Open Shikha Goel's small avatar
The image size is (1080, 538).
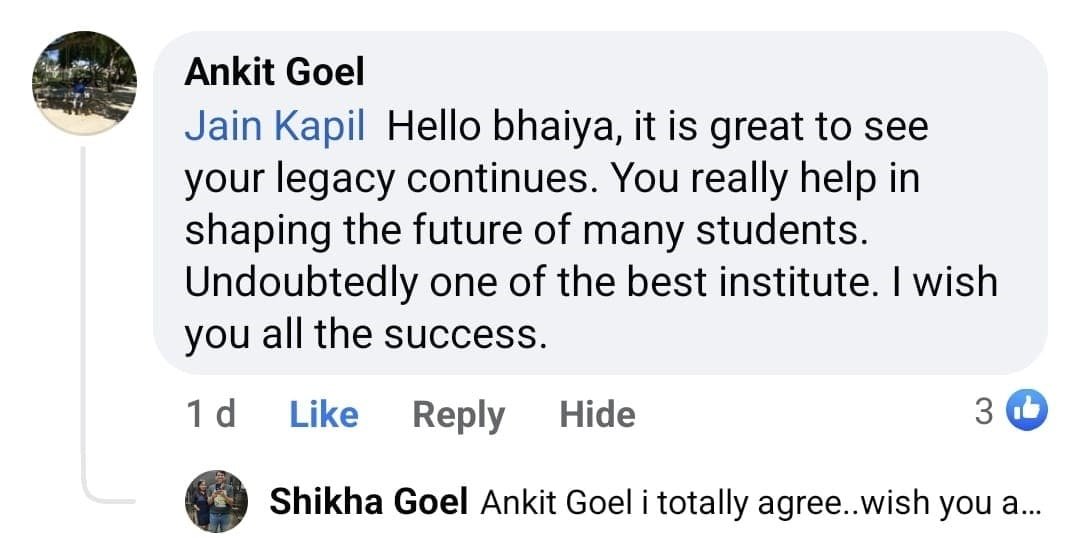point(216,501)
